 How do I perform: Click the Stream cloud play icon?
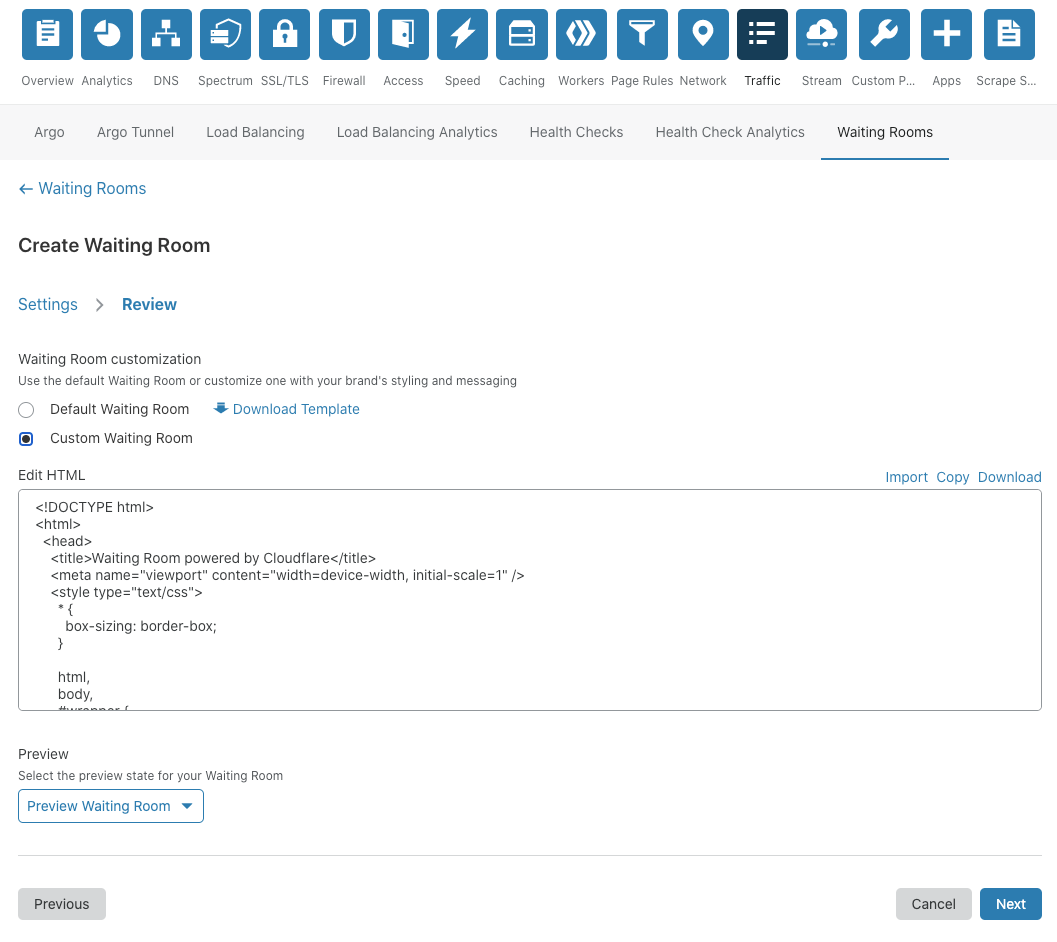coord(821,35)
